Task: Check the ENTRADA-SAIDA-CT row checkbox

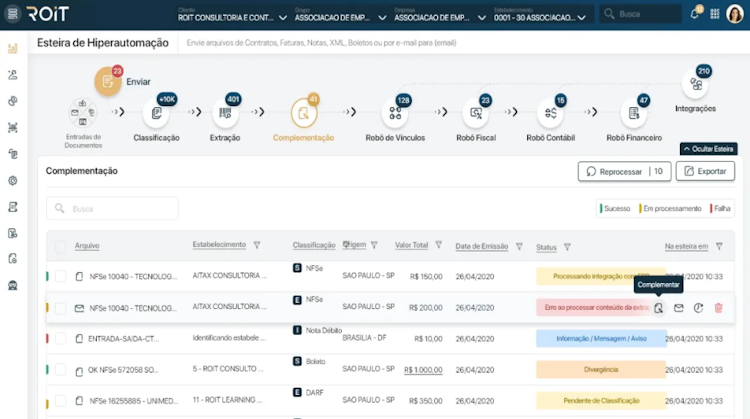Action: click(60, 339)
